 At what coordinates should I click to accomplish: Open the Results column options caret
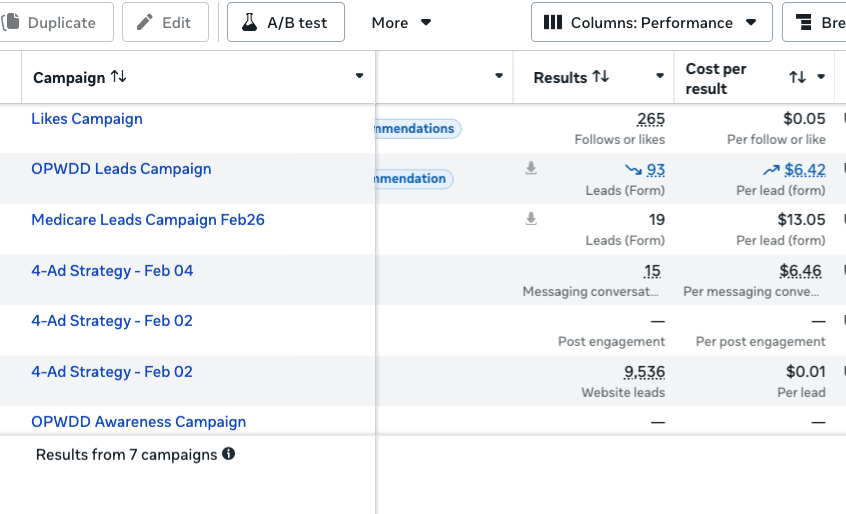coord(660,77)
